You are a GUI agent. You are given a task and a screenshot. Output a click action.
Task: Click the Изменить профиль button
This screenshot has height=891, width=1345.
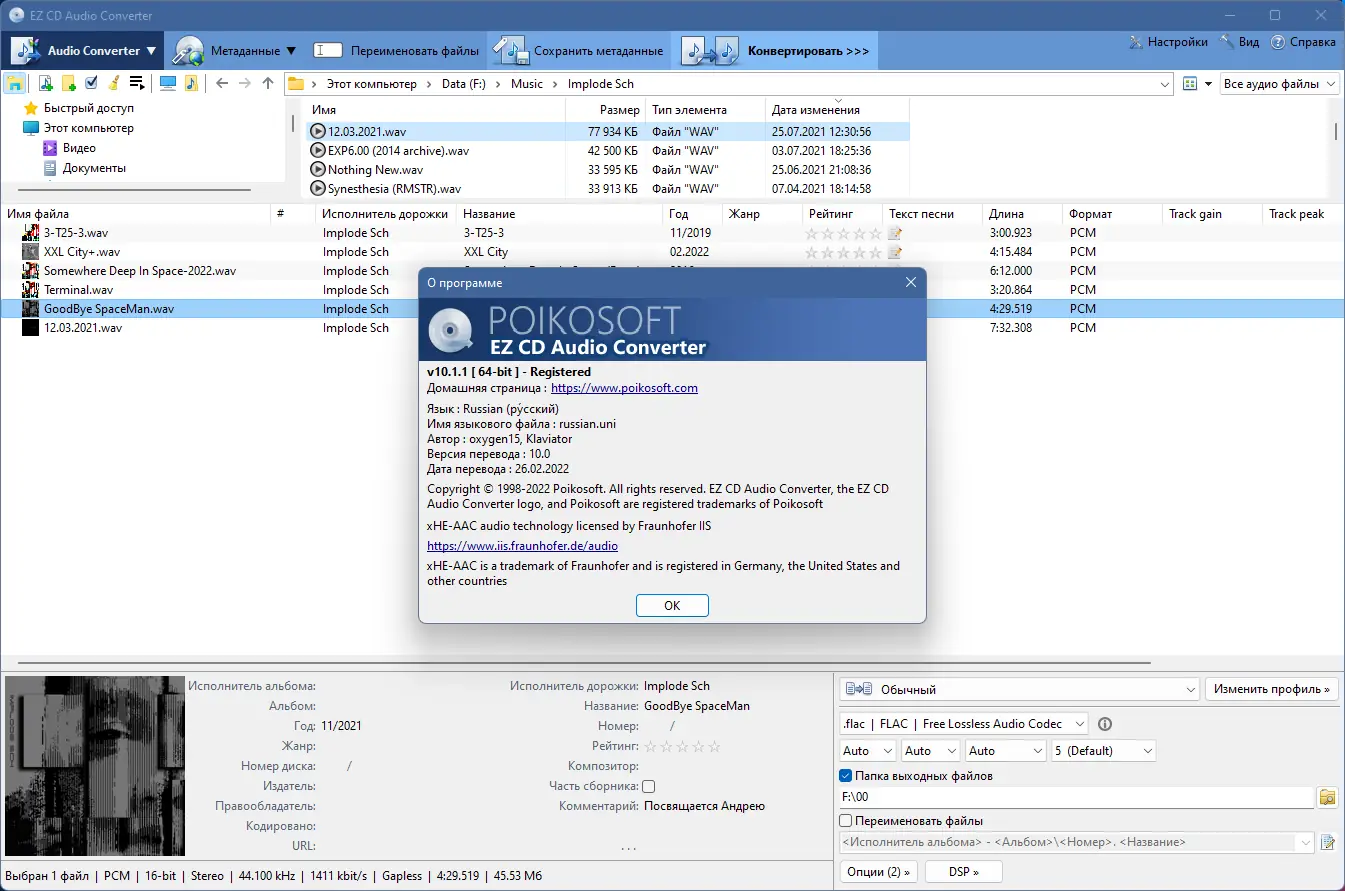click(1272, 689)
